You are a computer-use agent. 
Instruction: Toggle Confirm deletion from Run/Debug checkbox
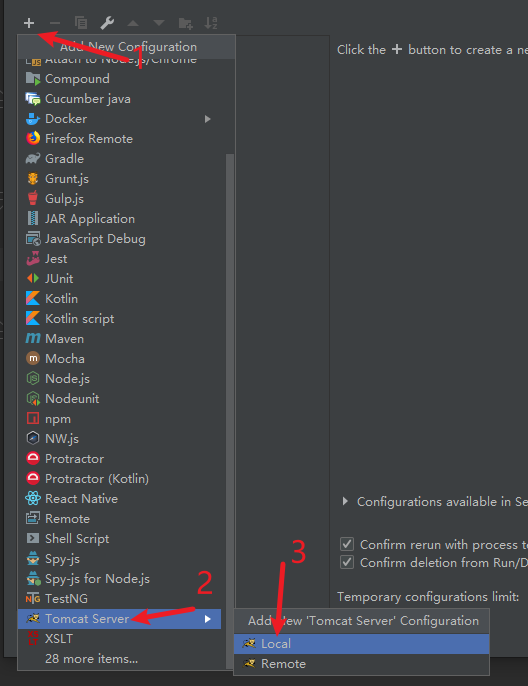347,562
